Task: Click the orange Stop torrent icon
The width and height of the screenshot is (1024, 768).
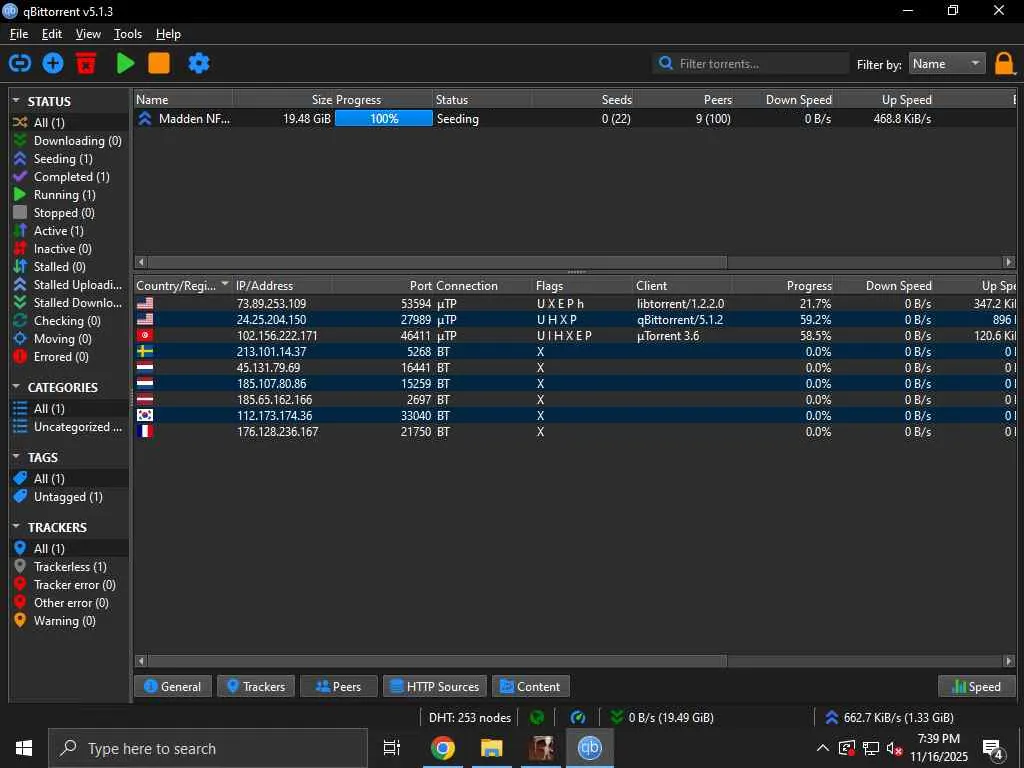Action: click(x=159, y=63)
